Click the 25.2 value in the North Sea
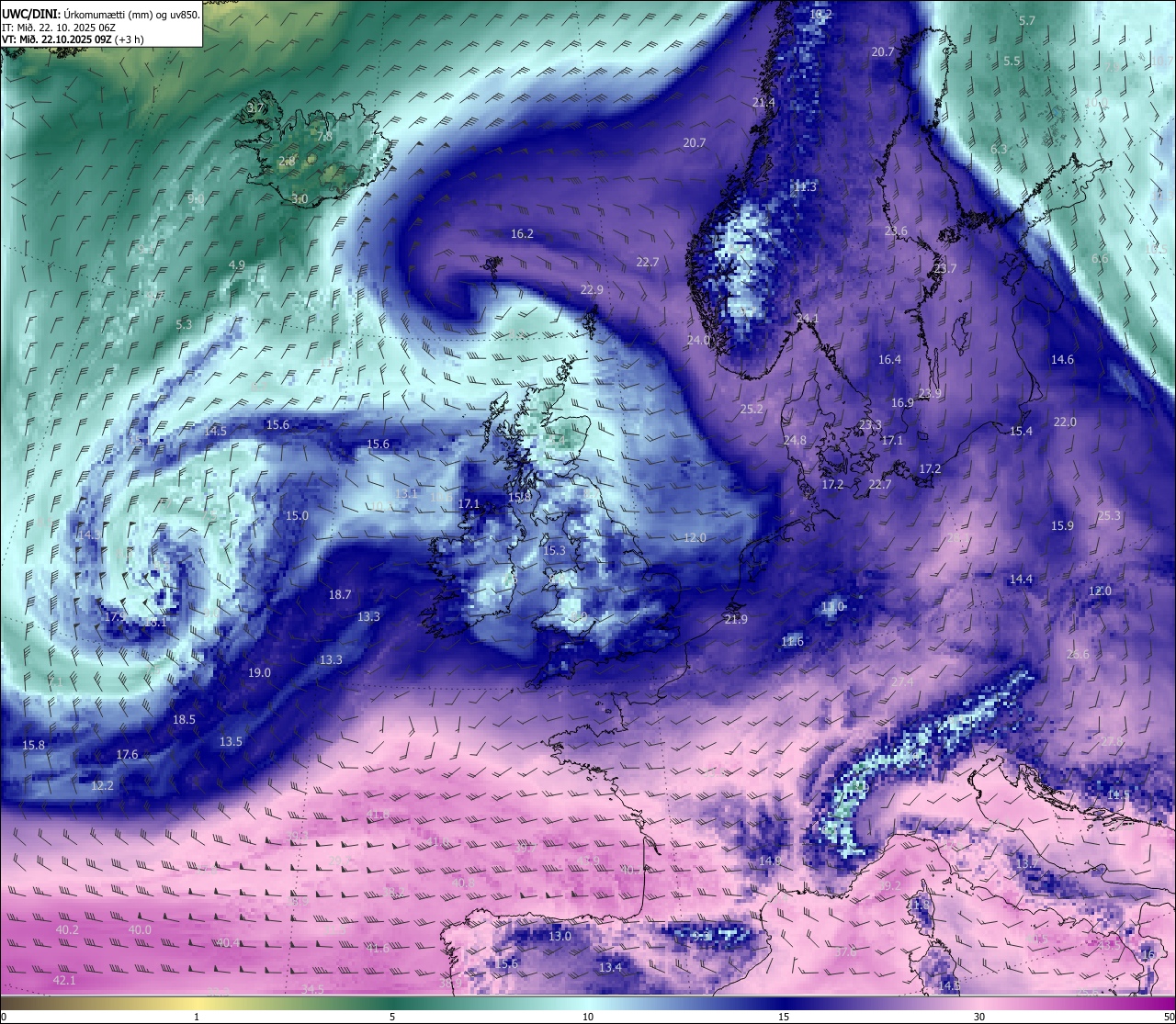1176x1024 pixels. 752,410
